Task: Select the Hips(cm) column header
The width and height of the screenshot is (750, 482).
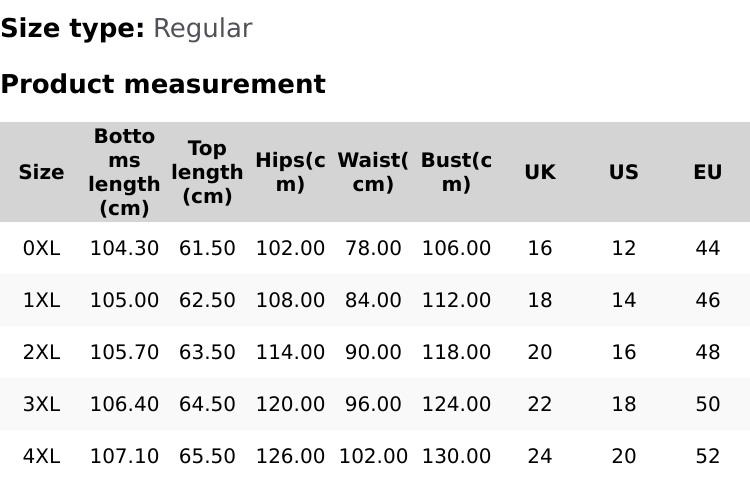Action: pyautogui.click(x=290, y=172)
